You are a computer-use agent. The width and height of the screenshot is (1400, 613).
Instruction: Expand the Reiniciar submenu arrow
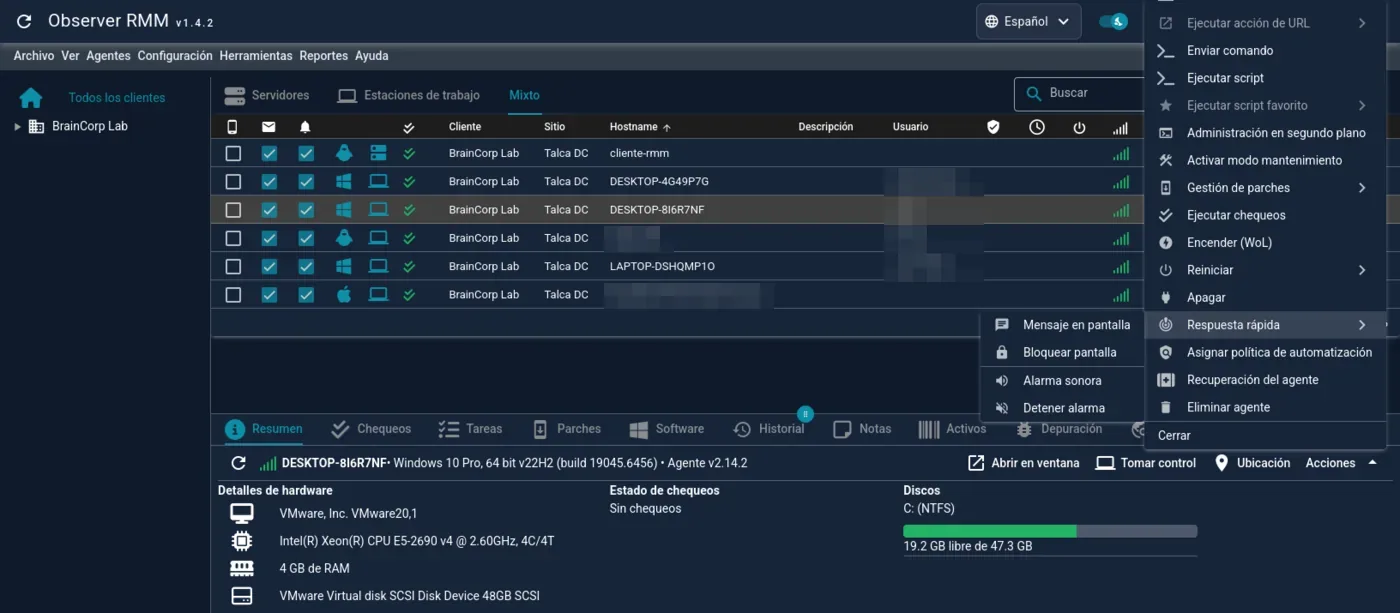click(x=1362, y=270)
